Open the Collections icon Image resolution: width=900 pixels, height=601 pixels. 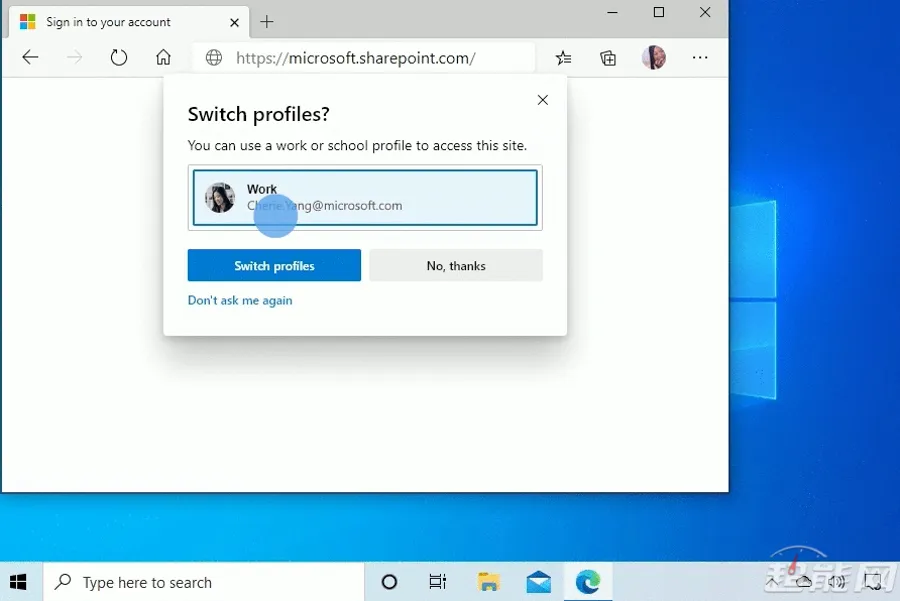(x=608, y=57)
